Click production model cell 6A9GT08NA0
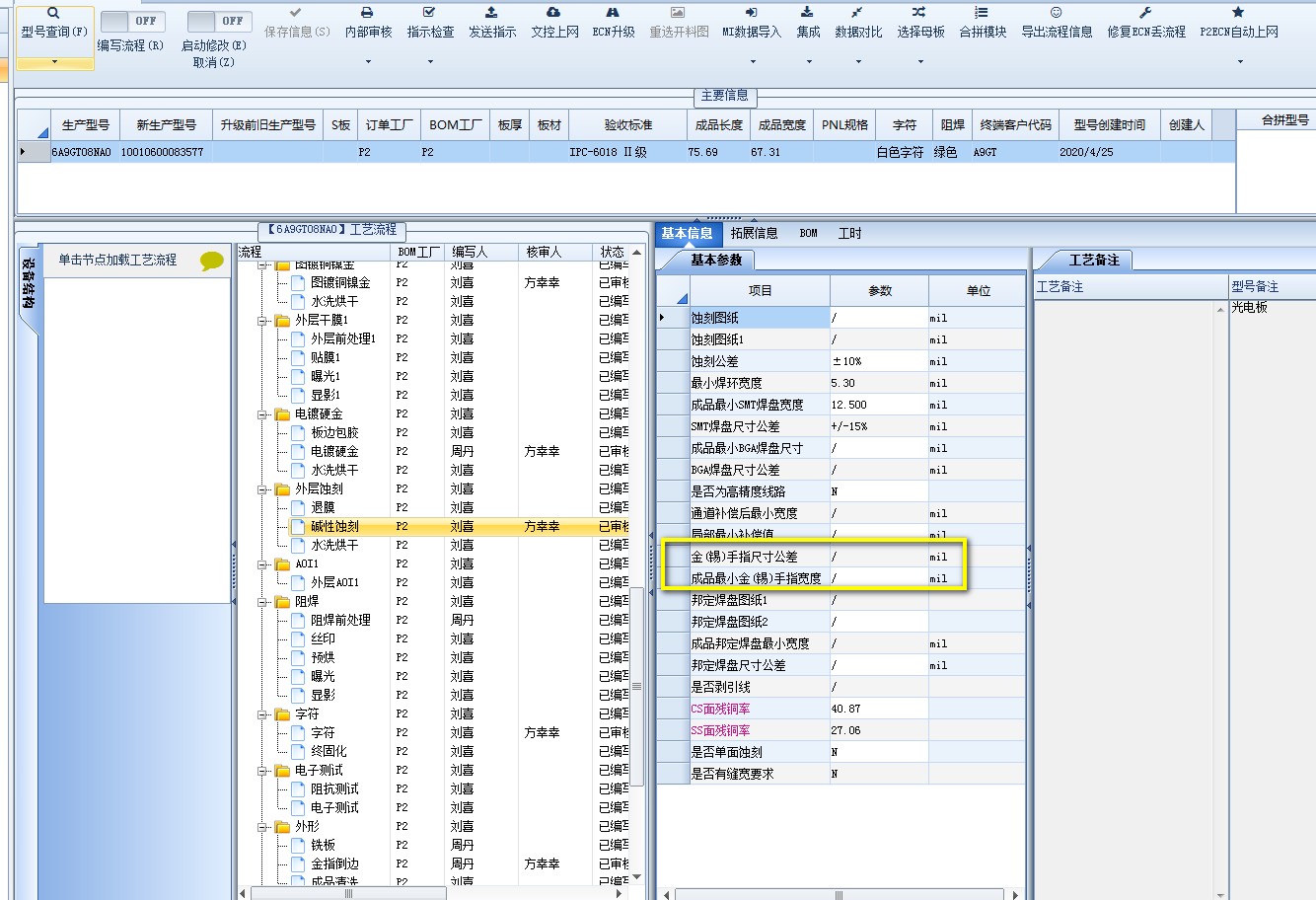Image resolution: width=1316 pixels, height=900 pixels. coord(85,153)
